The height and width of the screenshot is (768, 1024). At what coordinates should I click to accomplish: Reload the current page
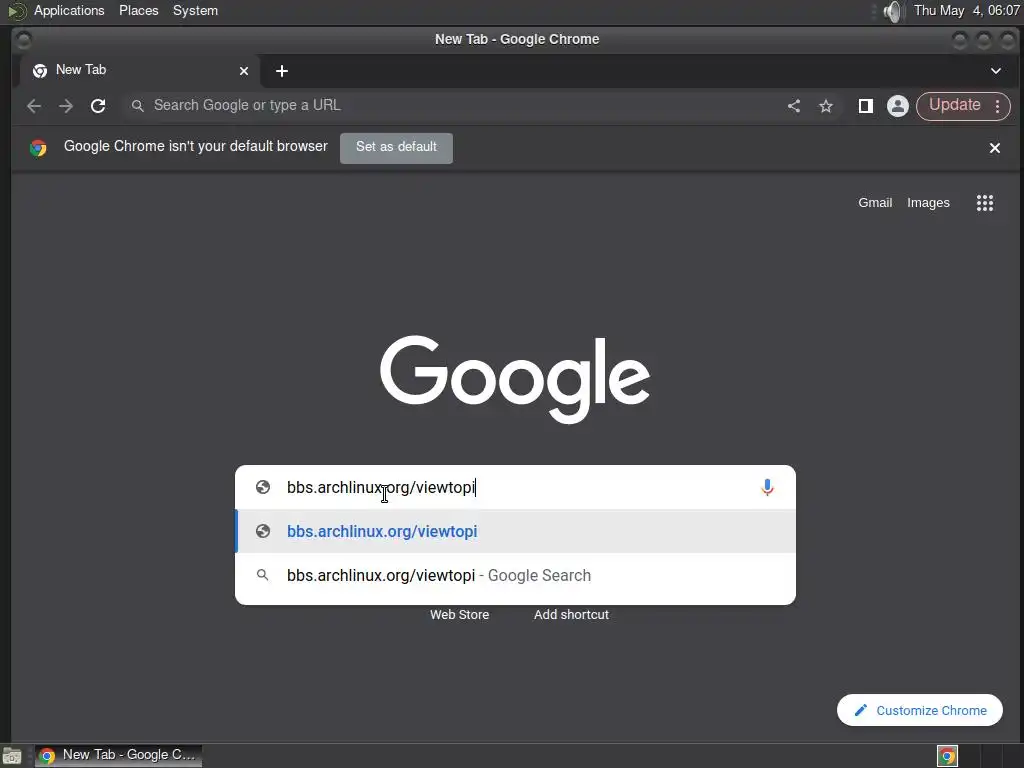coord(98,106)
